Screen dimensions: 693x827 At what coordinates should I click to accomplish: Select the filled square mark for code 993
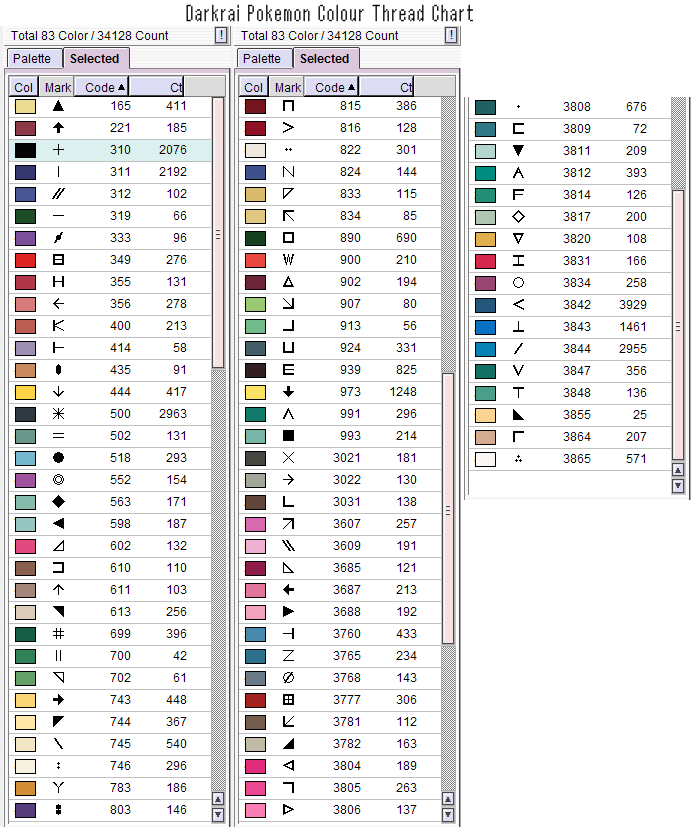pyautogui.click(x=288, y=436)
